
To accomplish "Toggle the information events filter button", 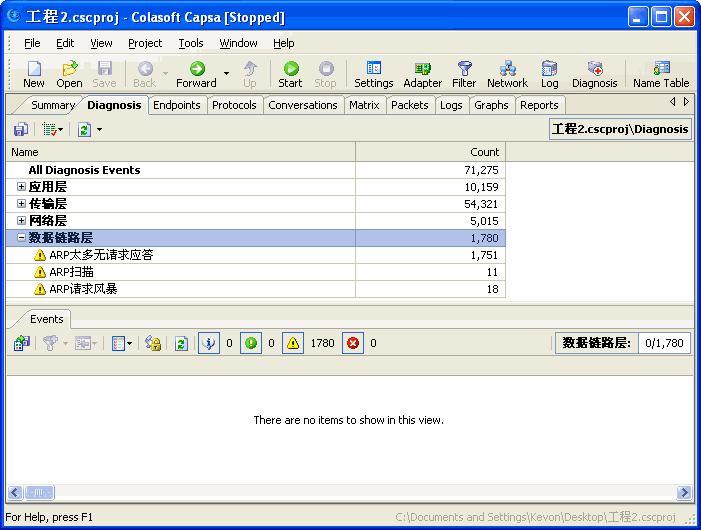I will click(209, 343).
